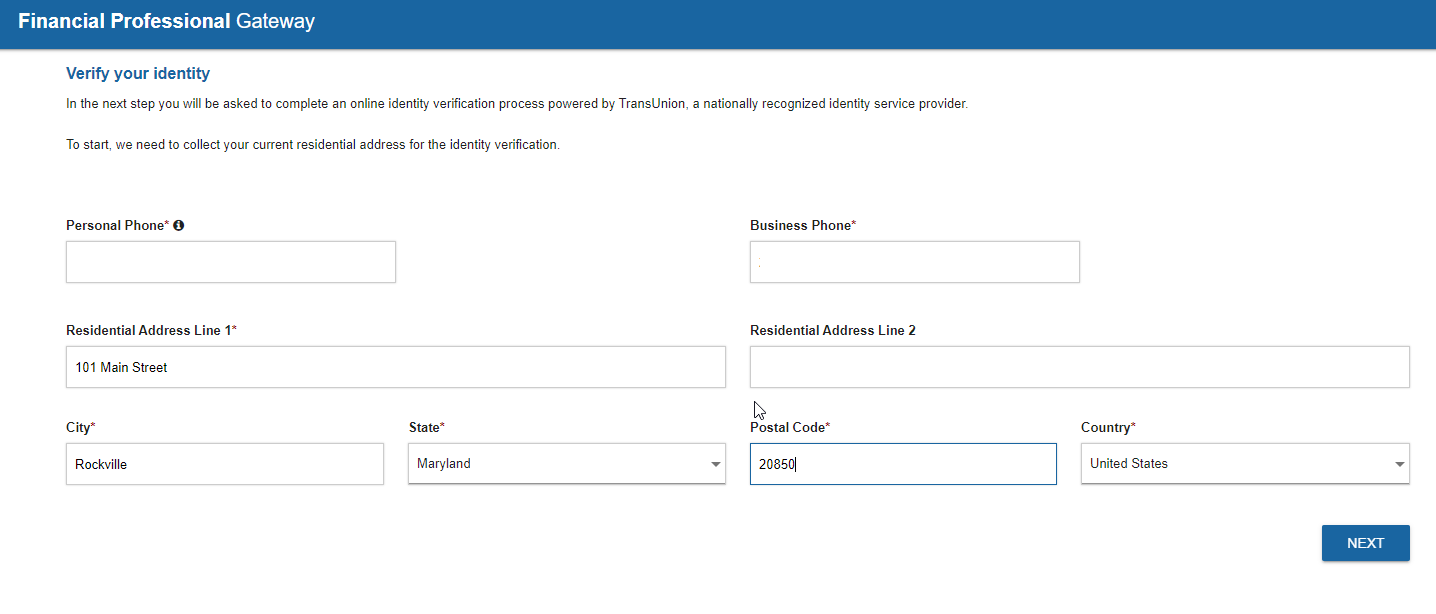
Task: Focus the City field containing Rockville
Action: point(224,464)
